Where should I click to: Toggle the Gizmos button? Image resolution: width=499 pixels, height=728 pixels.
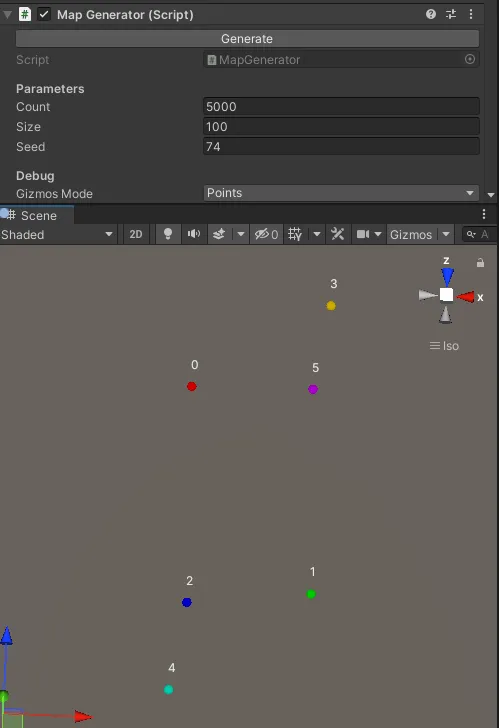coord(411,234)
